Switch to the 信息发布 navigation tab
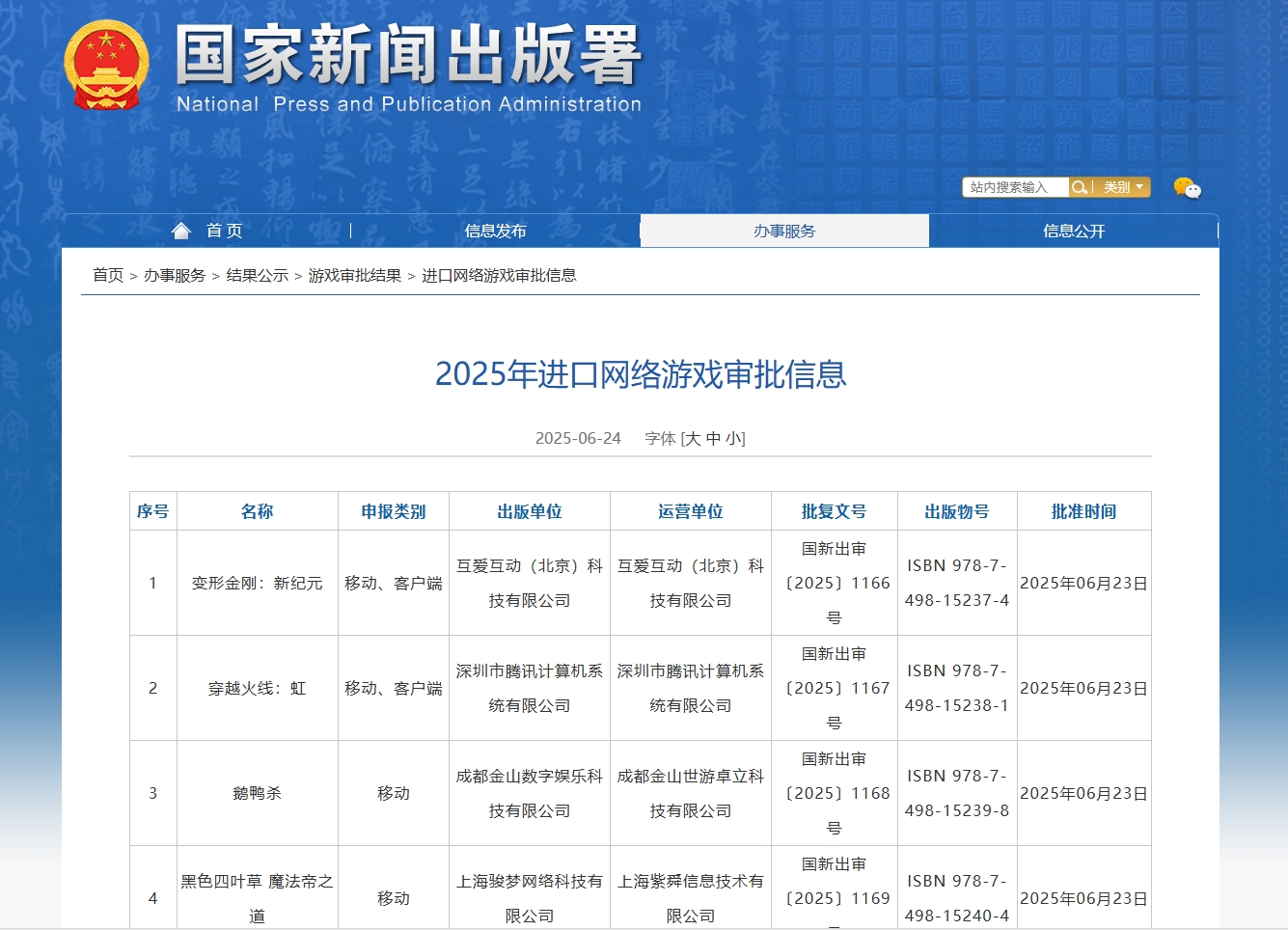The image size is (1288, 930). point(495,231)
